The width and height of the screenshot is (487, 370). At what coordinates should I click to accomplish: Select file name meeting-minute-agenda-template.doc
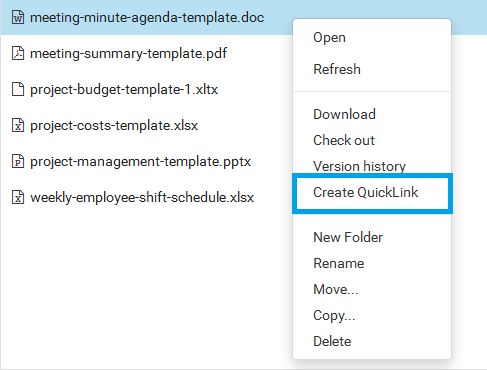pos(147,17)
